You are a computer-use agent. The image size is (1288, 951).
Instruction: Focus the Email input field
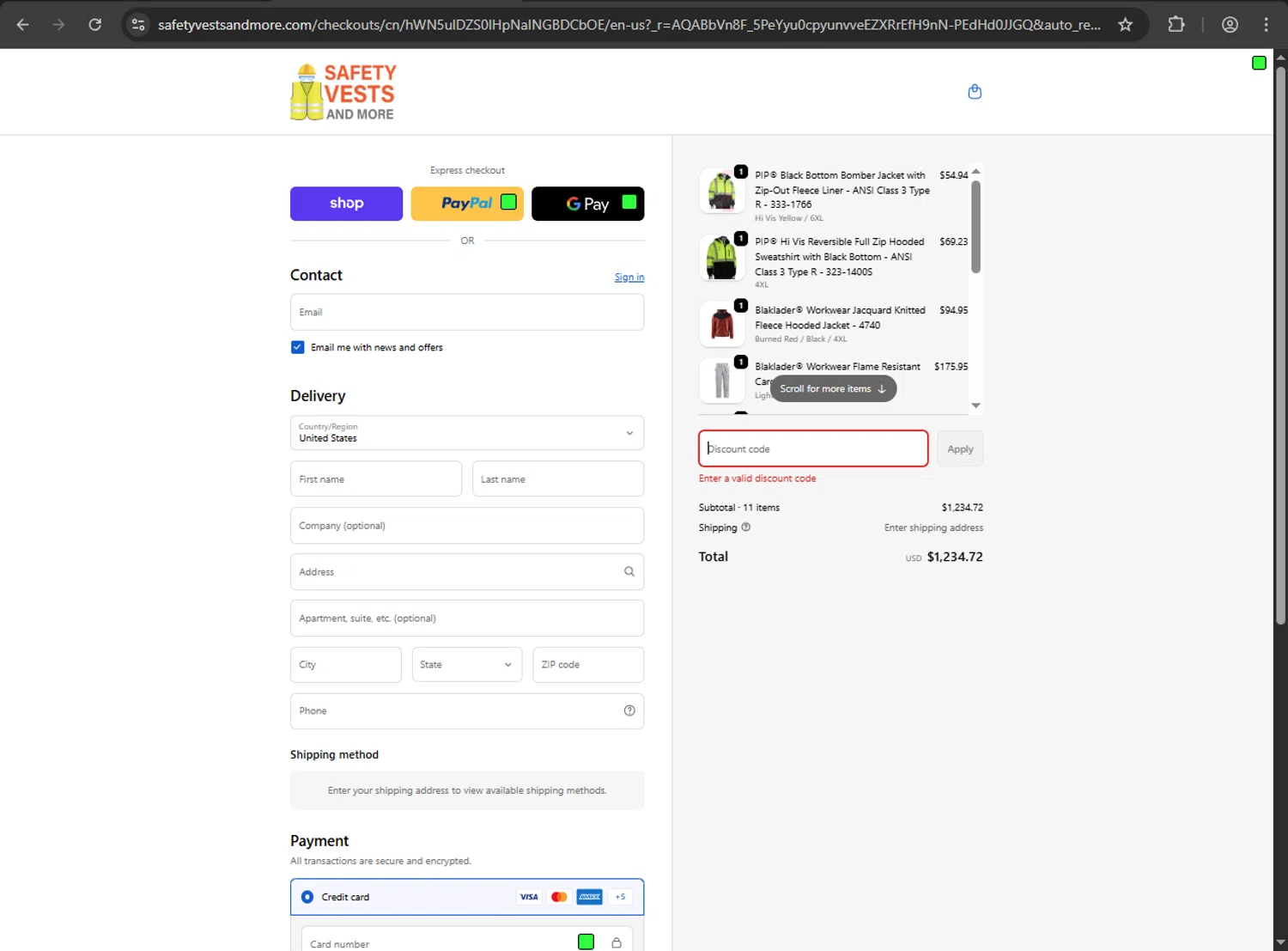[x=467, y=312]
